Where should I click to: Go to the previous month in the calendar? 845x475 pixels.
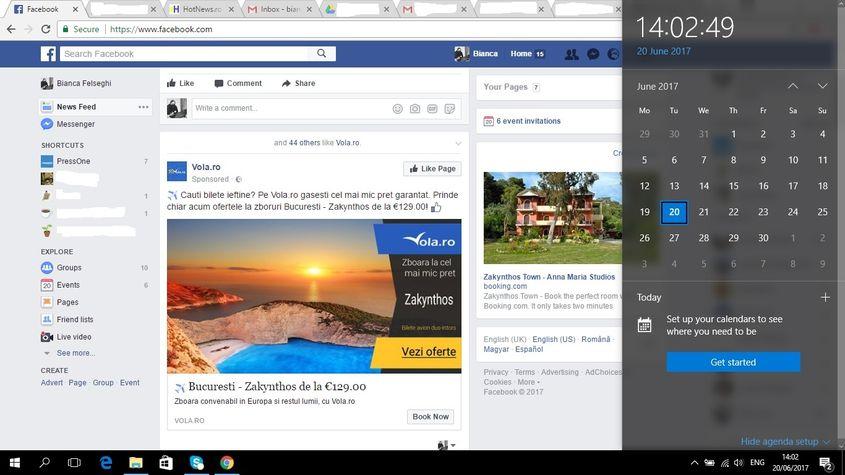click(792, 86)
